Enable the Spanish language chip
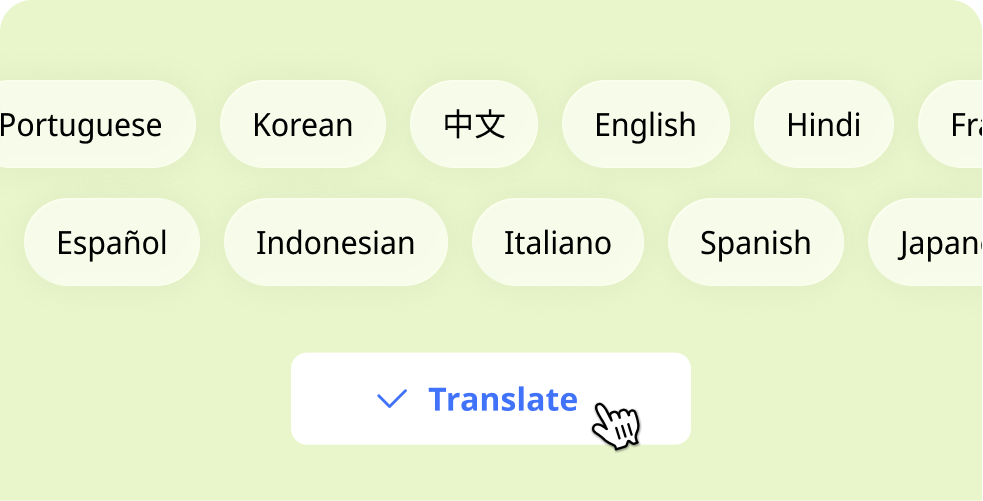This screenshot has height=501, width=983. 755,243
